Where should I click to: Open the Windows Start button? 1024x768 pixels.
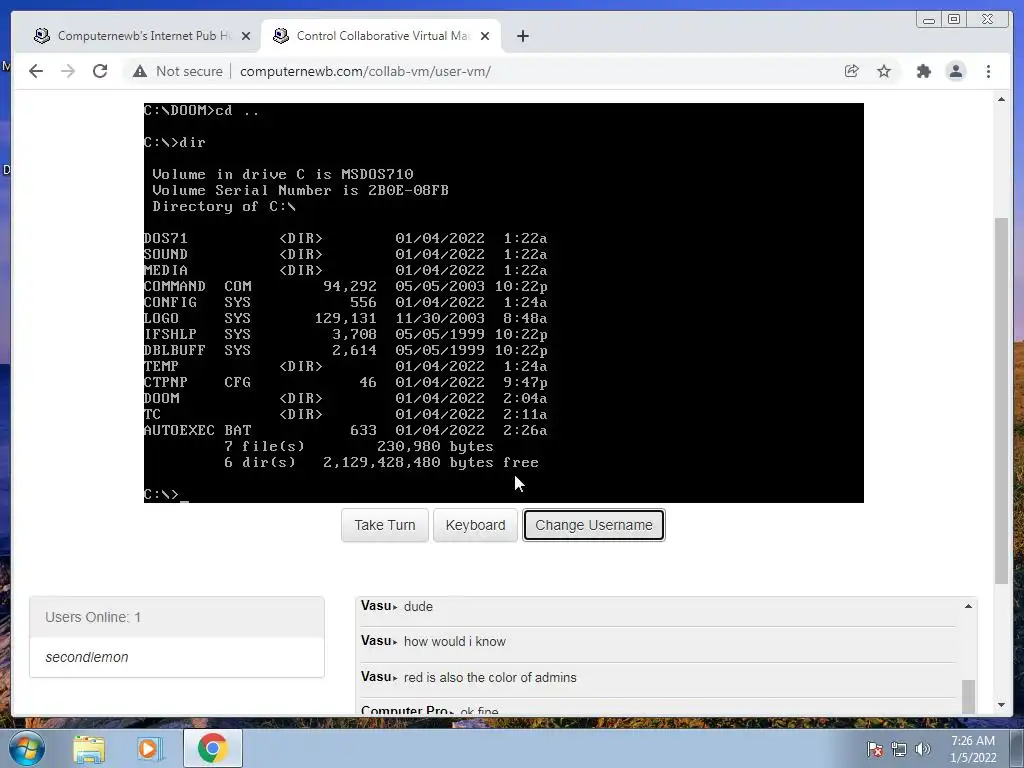pos(26,748)
